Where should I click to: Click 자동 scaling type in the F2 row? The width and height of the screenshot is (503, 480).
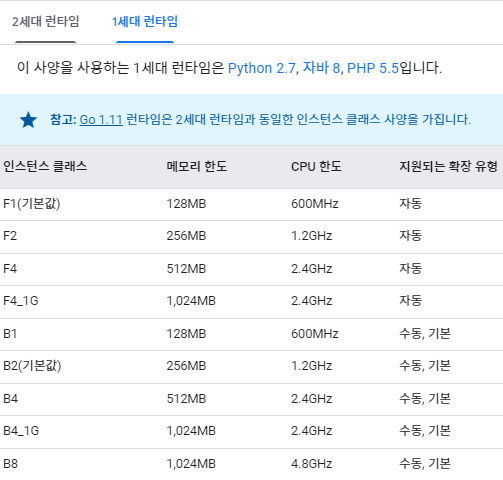point(411,236)
